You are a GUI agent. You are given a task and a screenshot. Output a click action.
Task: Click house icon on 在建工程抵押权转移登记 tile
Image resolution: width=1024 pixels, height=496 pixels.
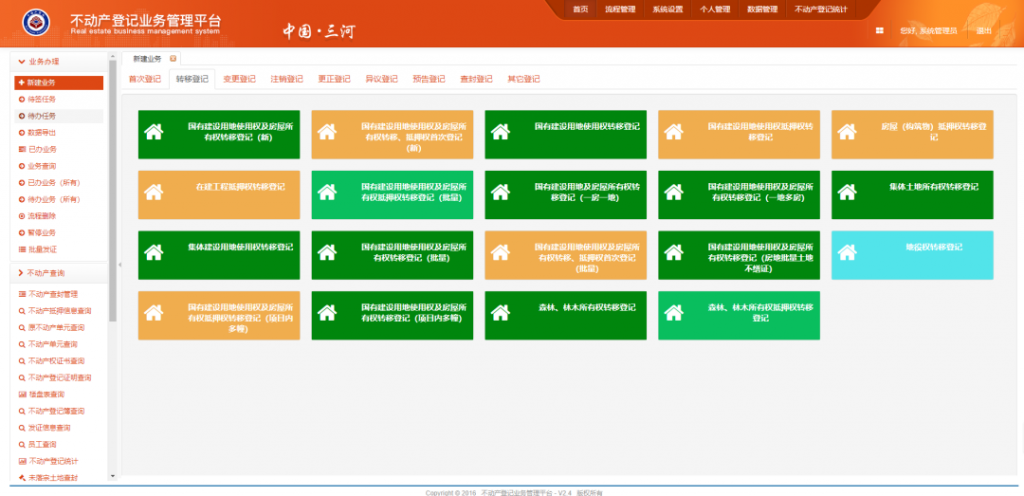(154, 194)
